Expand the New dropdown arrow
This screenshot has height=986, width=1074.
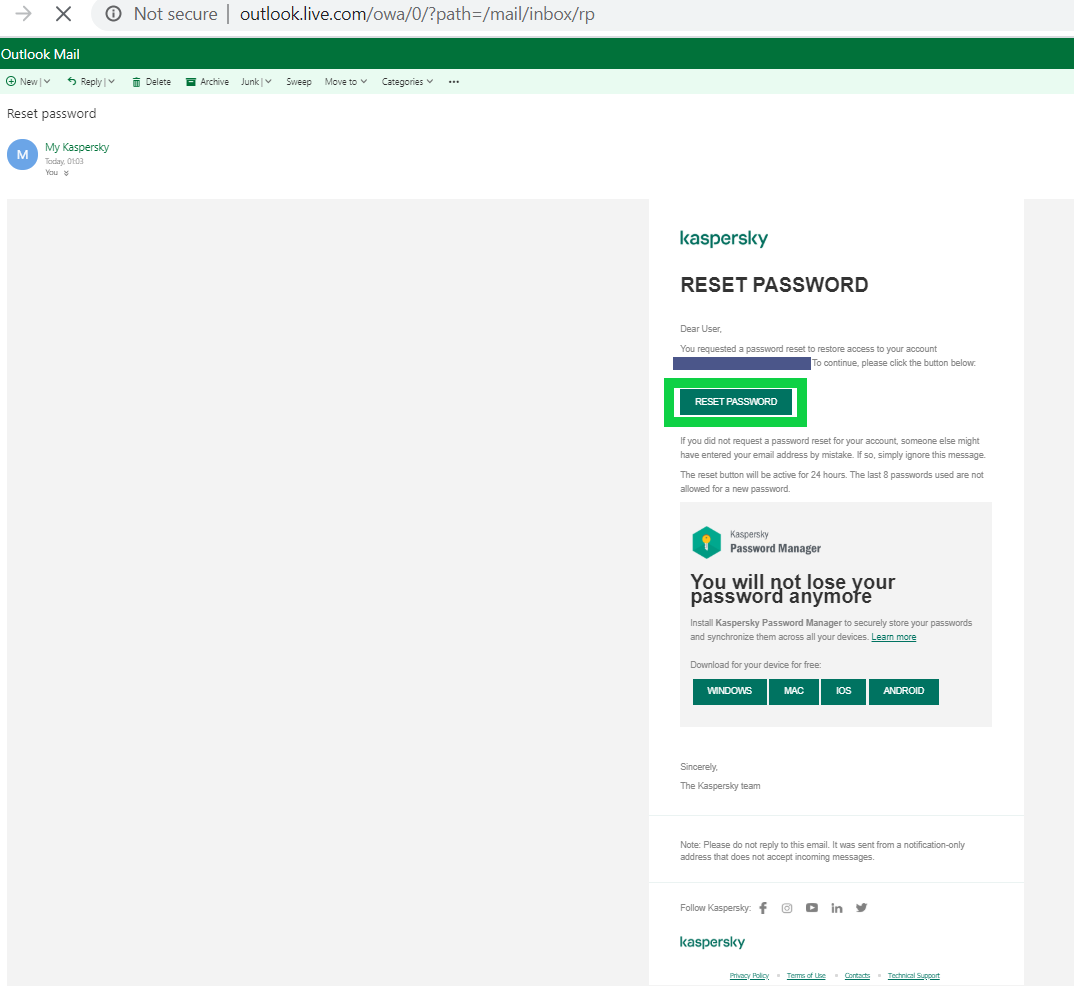(x=47, y=81)
